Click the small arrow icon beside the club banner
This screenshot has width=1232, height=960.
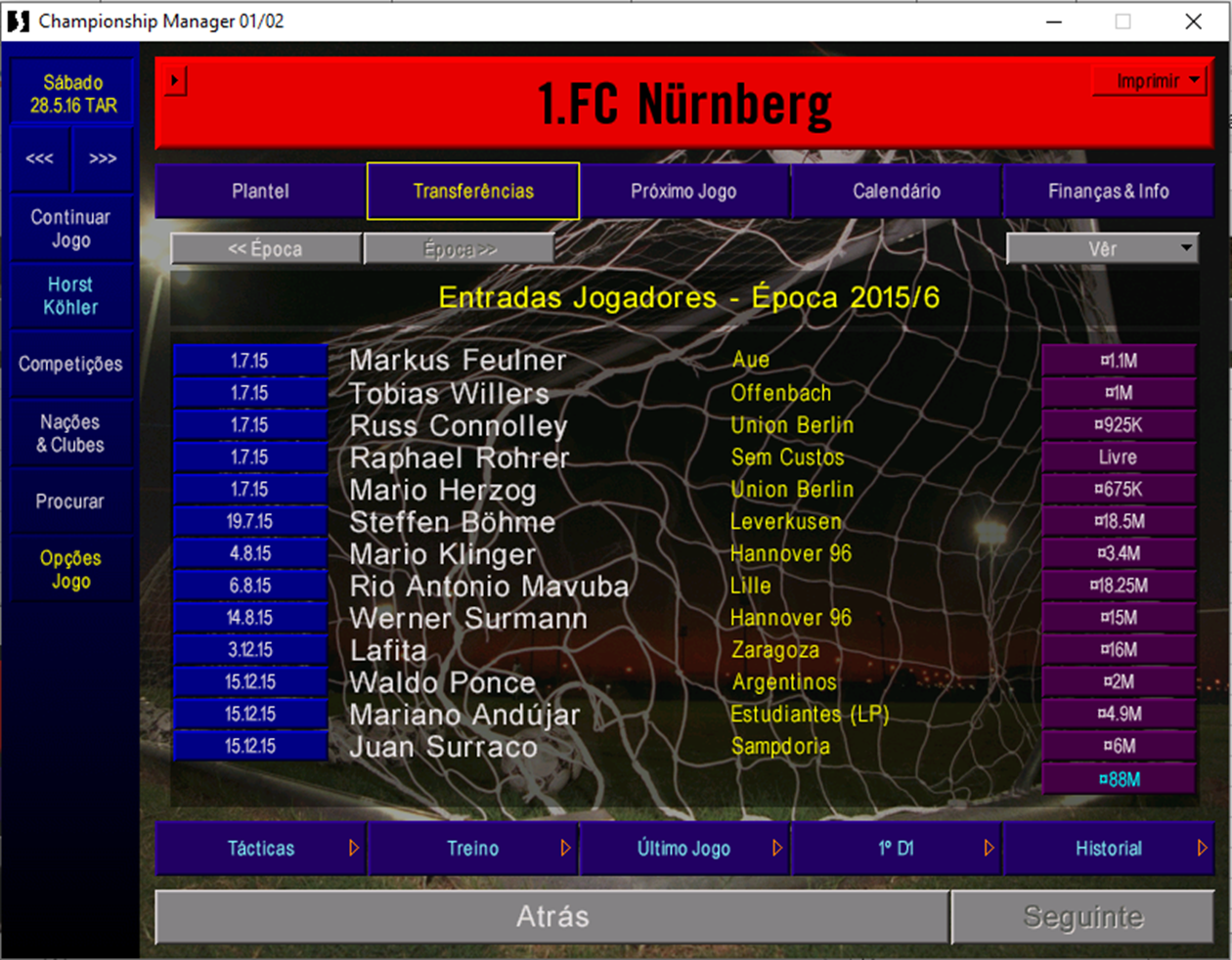[x=176, y=80]
